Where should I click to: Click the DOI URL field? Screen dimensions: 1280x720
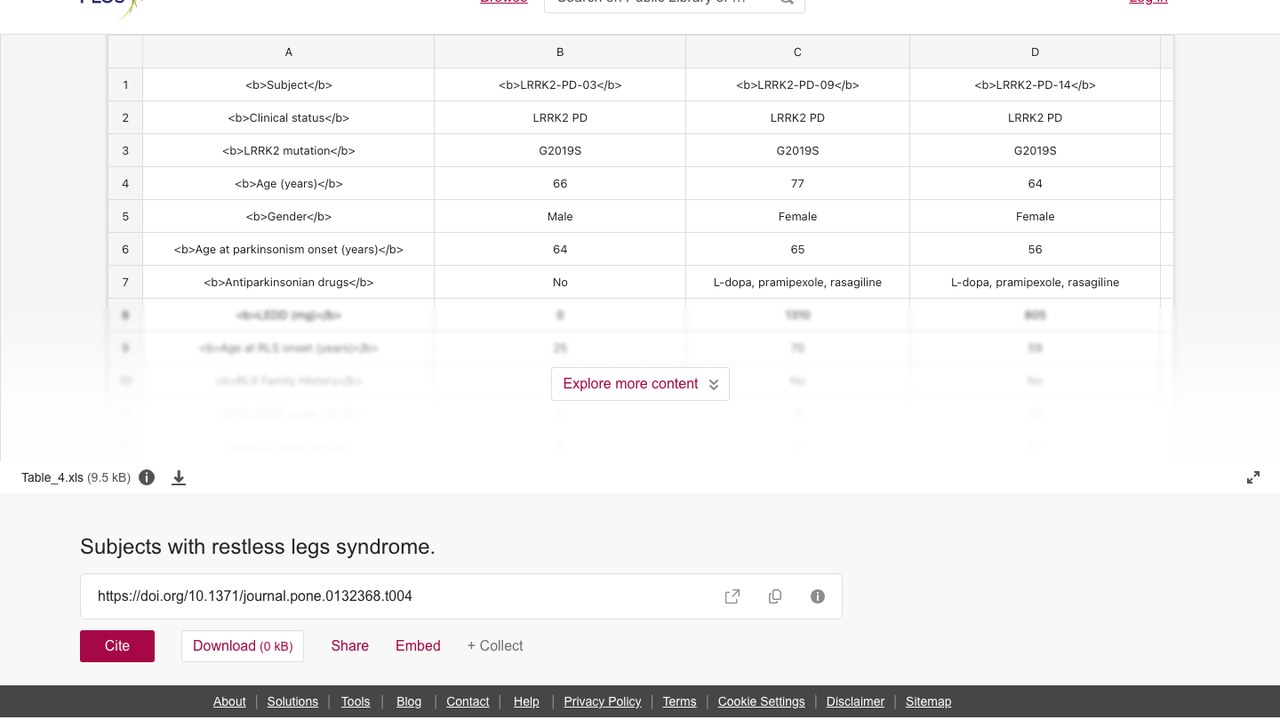coord(461,596)
